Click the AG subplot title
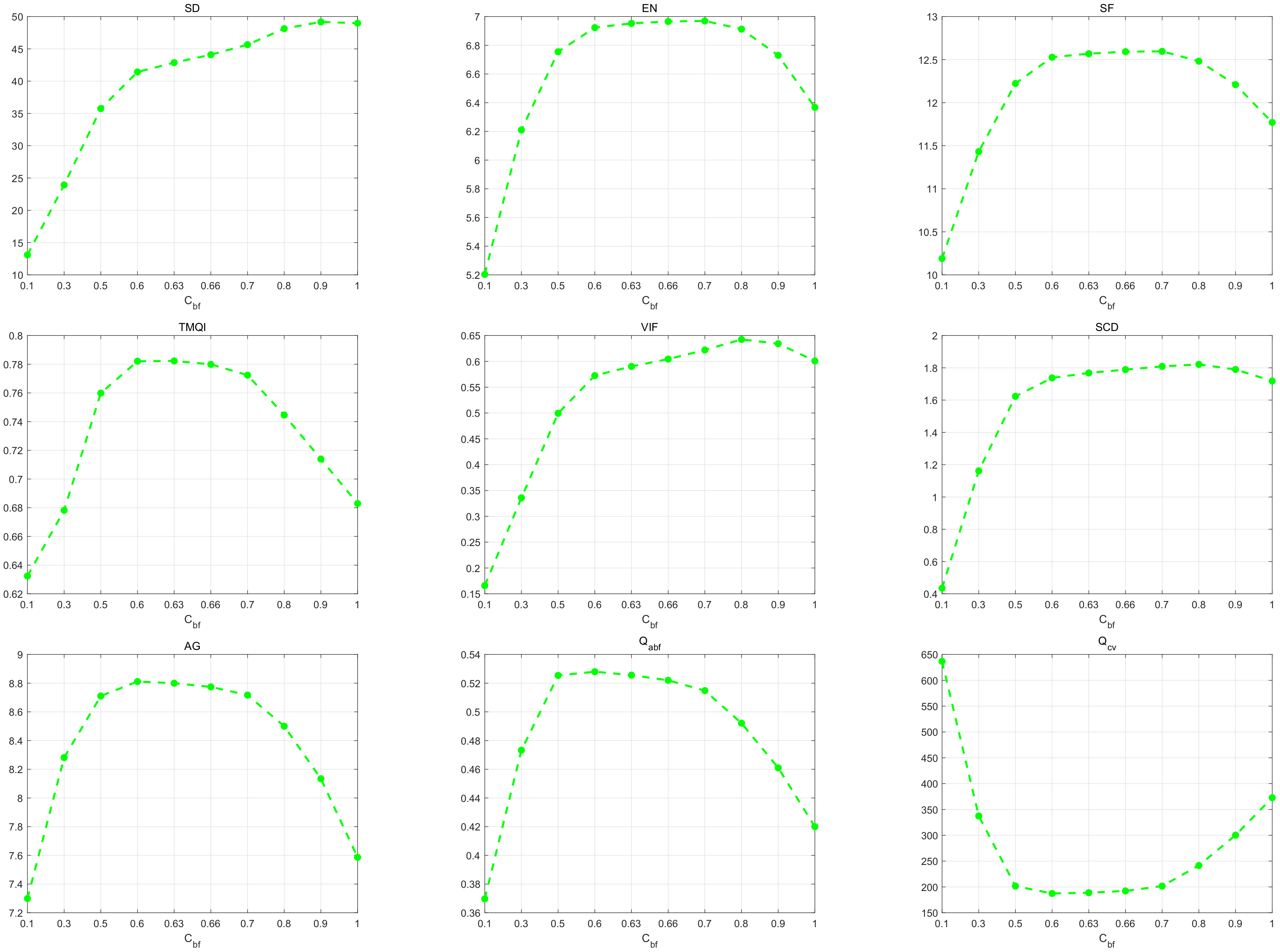This screenshot has height=952, width=1280. coord(192,646)
